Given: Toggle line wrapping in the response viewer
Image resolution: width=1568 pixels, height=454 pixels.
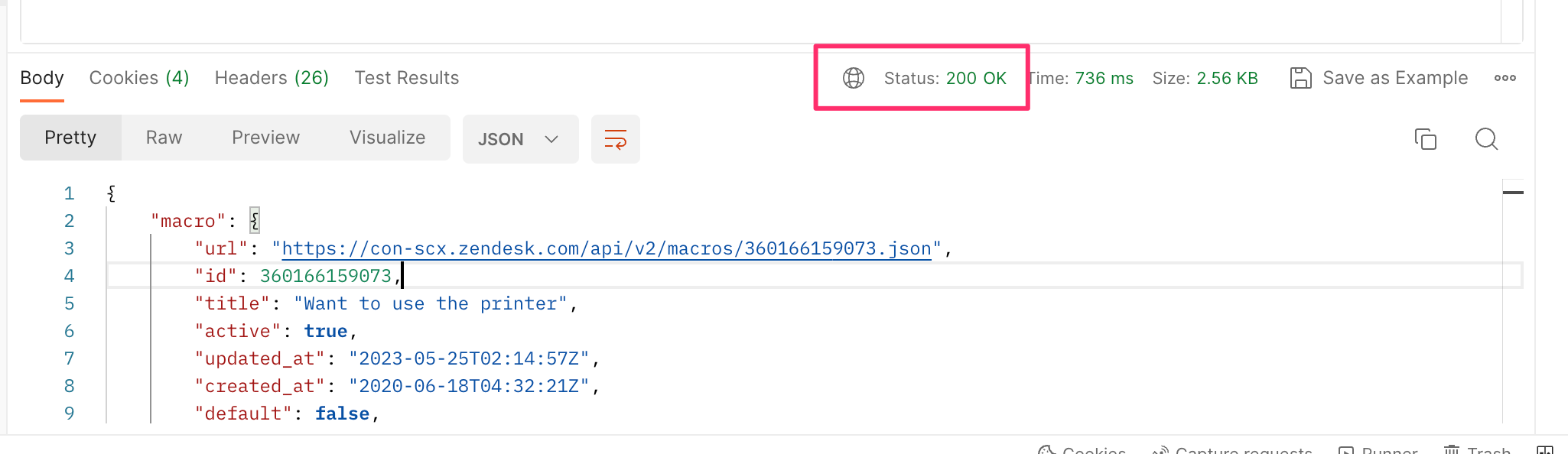Looking at the screenshot, I should (615, 139).
